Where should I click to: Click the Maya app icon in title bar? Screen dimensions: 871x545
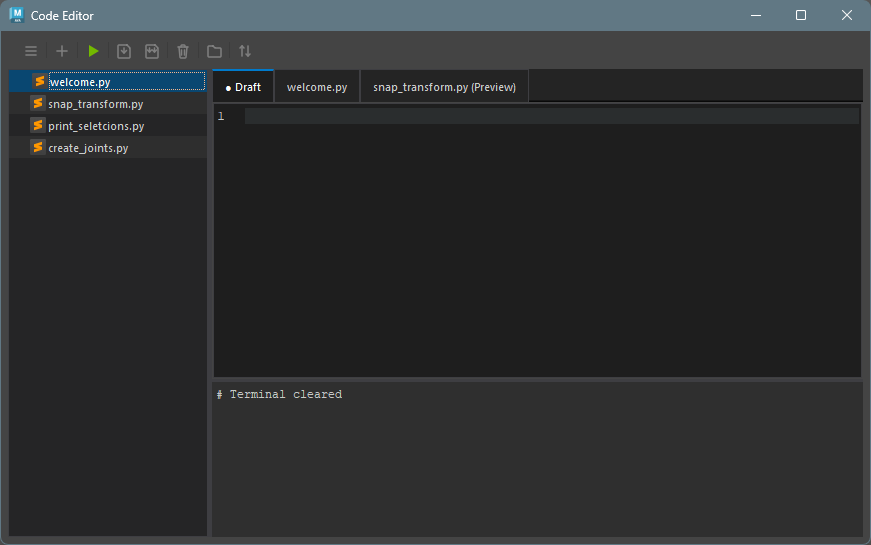pyautogui.click(x=16, y=15)
